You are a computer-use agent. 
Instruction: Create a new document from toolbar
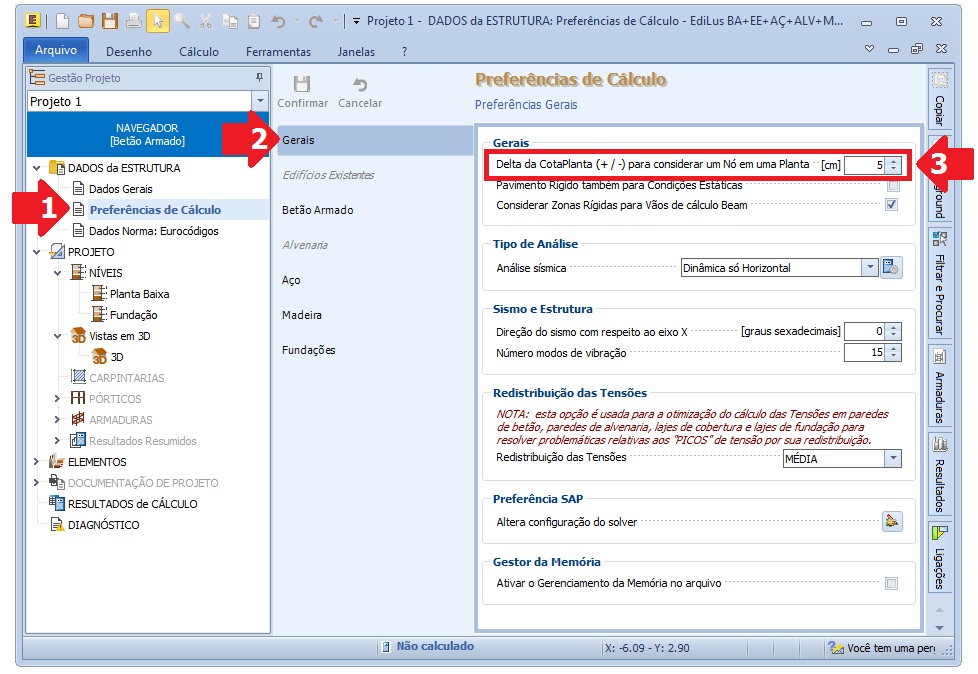(62, 21)
